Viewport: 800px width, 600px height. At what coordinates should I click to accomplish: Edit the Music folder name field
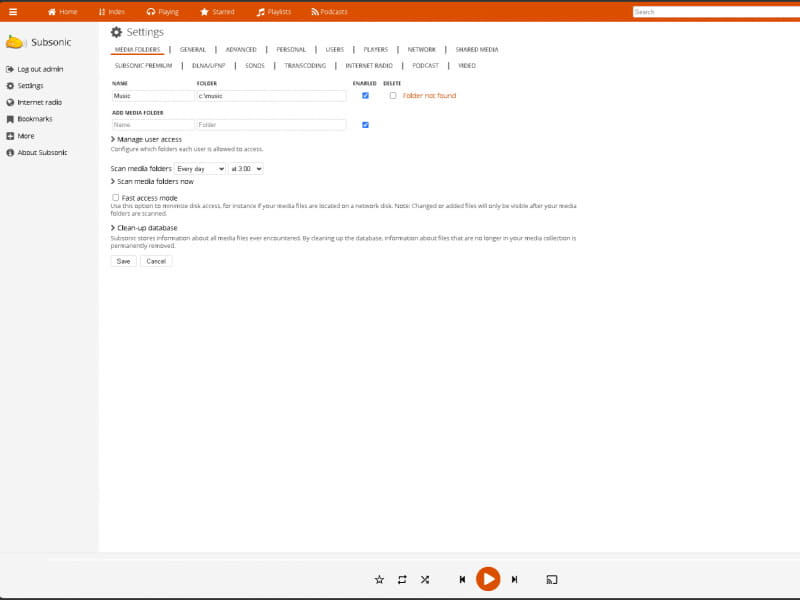pos(153,96)
